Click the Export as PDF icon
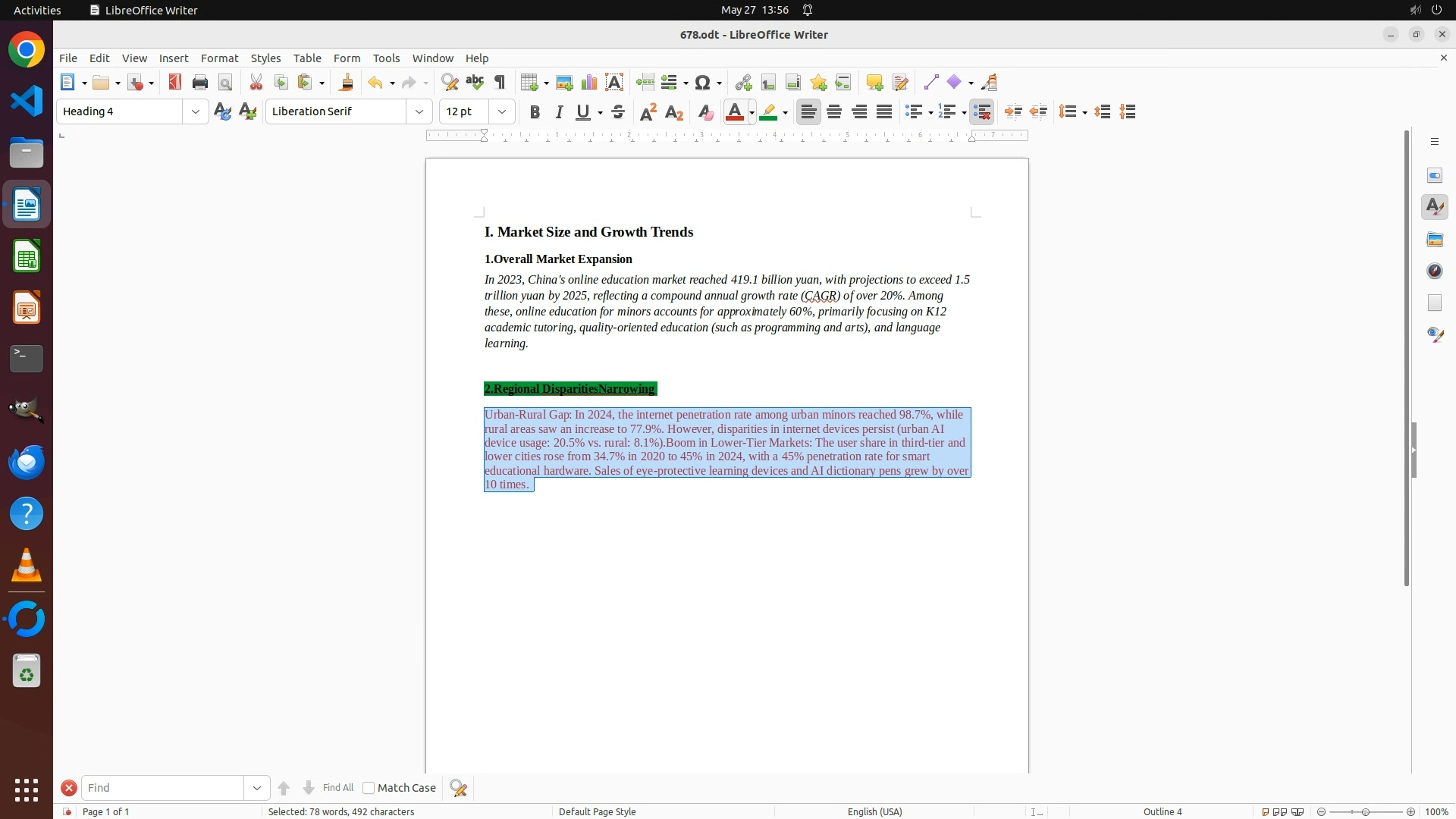Screen dimensions: 1456x819 [175, 83]
